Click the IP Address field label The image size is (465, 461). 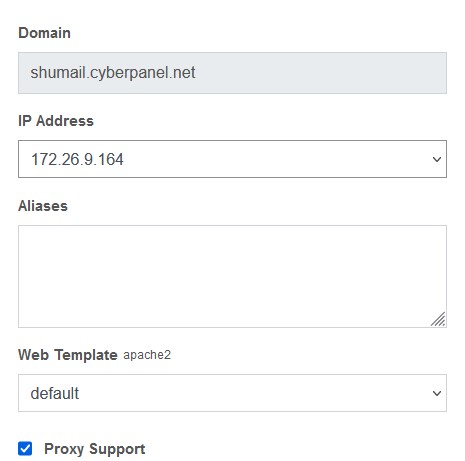[x=56, y=121]
